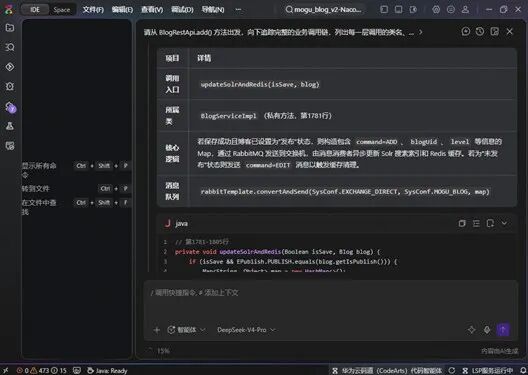Click the 转到文件 shortcut hint
The height and width of the screenshot is (375, 528).
(x=76, y=189)
